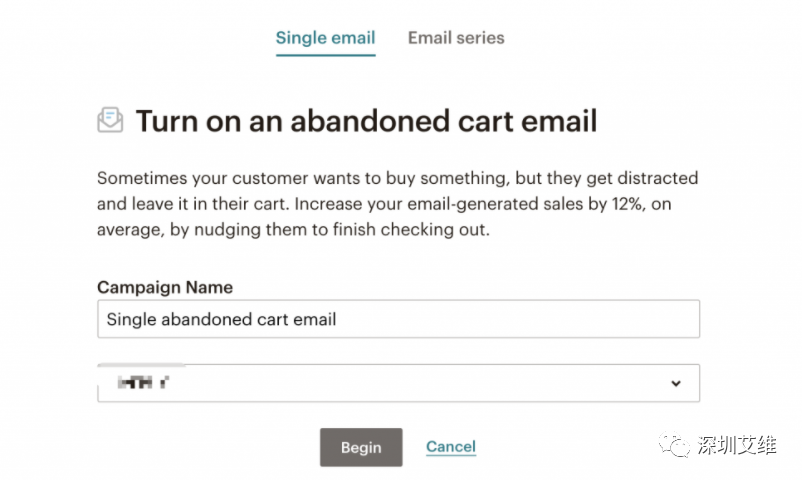Click the Campaign Name field label
Viewport: 802px width, 480px height.
(165, 287)
